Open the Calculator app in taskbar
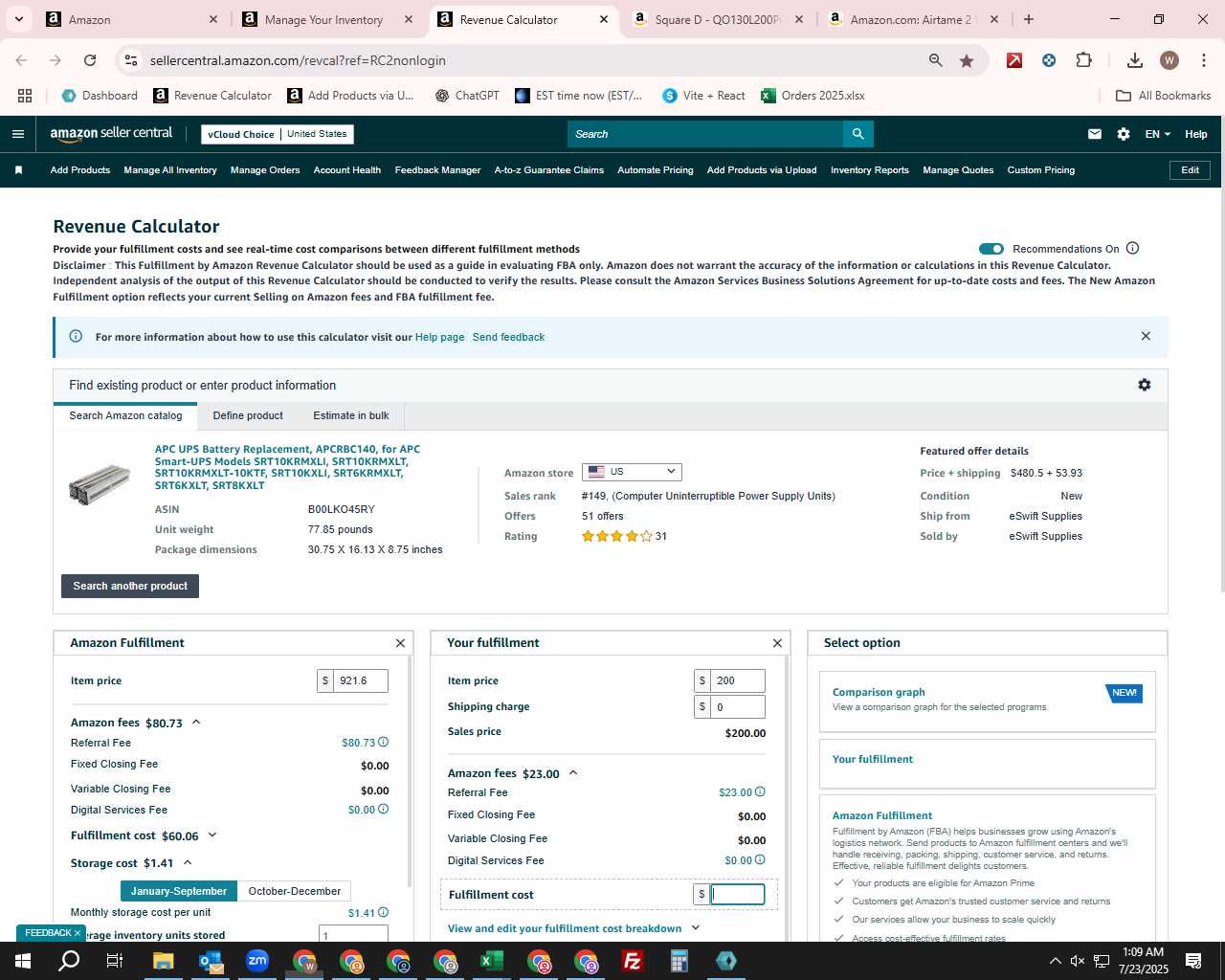 click(679, 961)
